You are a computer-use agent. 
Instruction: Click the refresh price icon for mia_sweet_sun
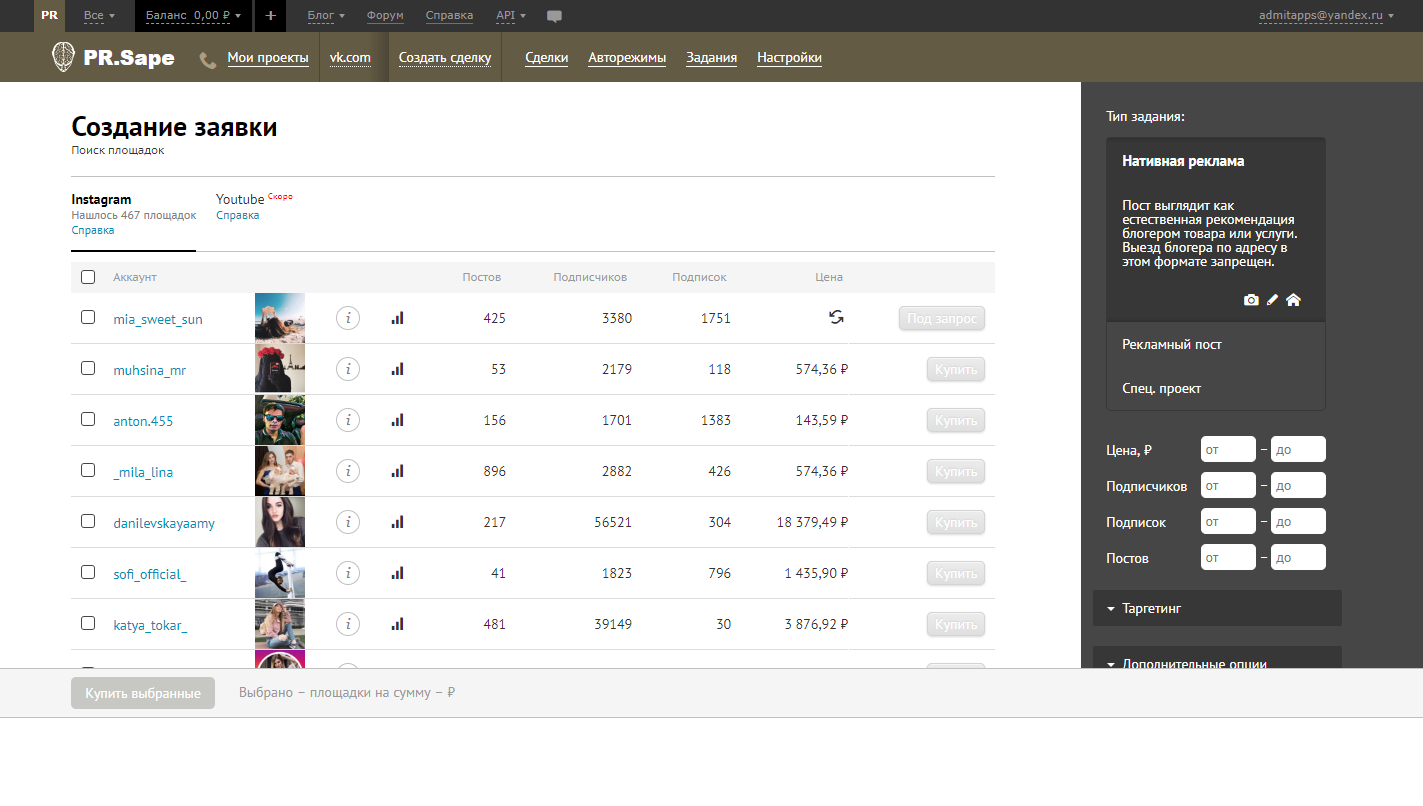pos(836,317)
